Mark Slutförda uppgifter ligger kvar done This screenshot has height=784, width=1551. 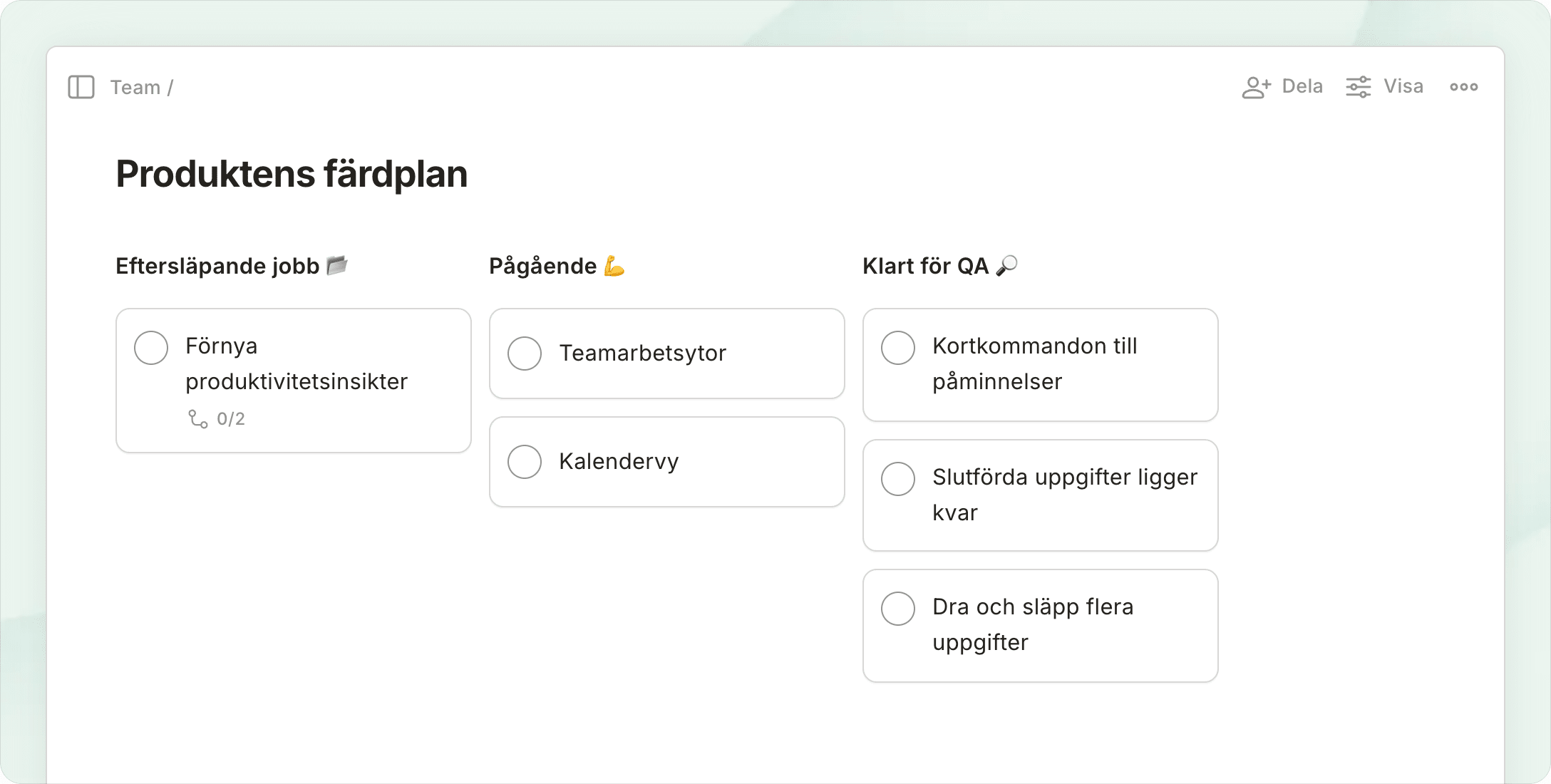898,479
